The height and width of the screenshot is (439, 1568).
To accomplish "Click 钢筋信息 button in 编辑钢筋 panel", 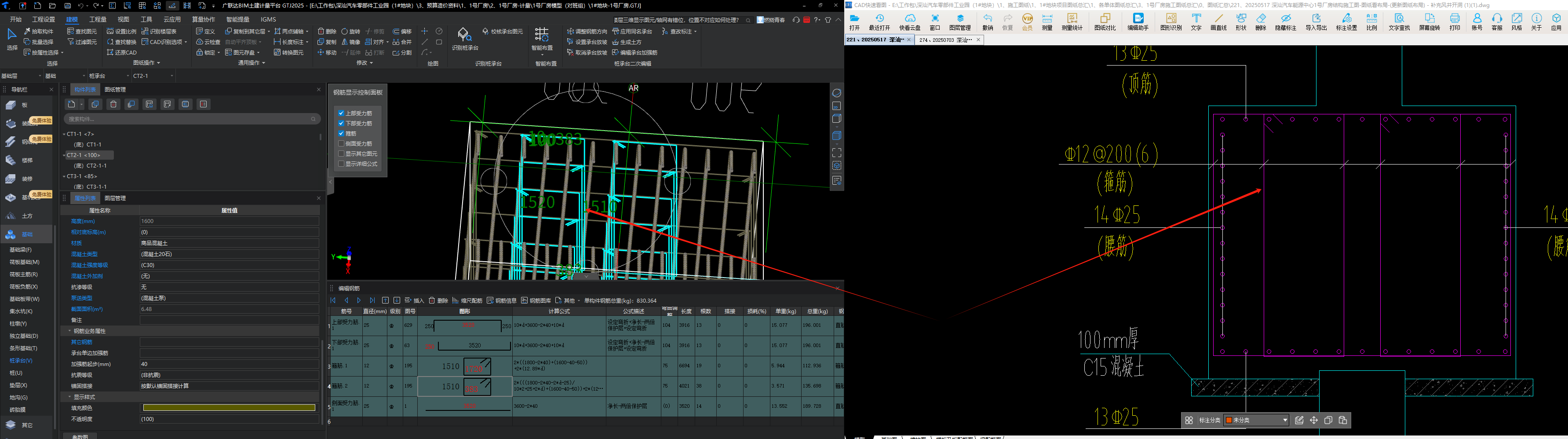I will (502, 300).
